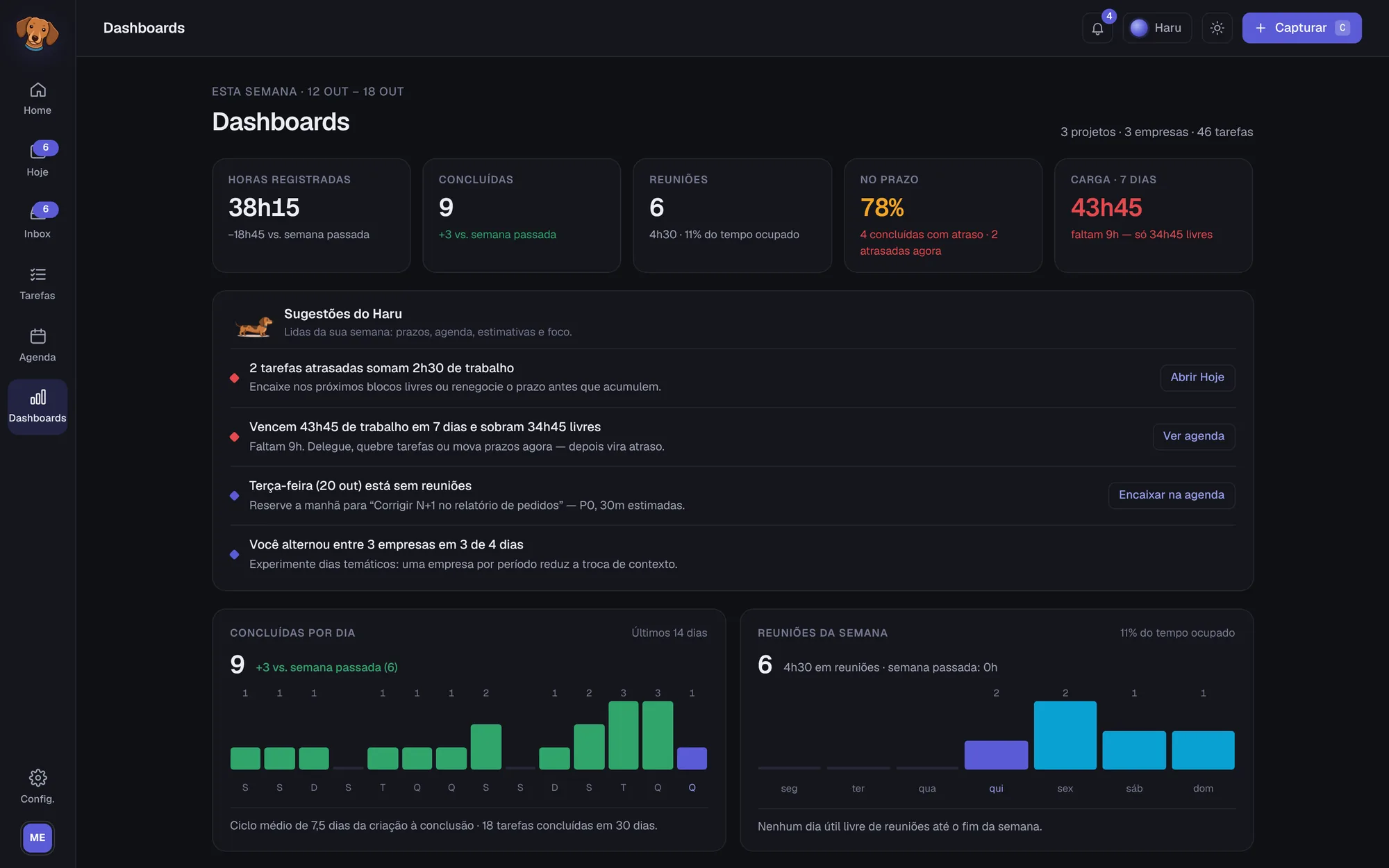
Task: Open the Agenda calendar icon
Action: pyautogui.click(x=38, y=336)
